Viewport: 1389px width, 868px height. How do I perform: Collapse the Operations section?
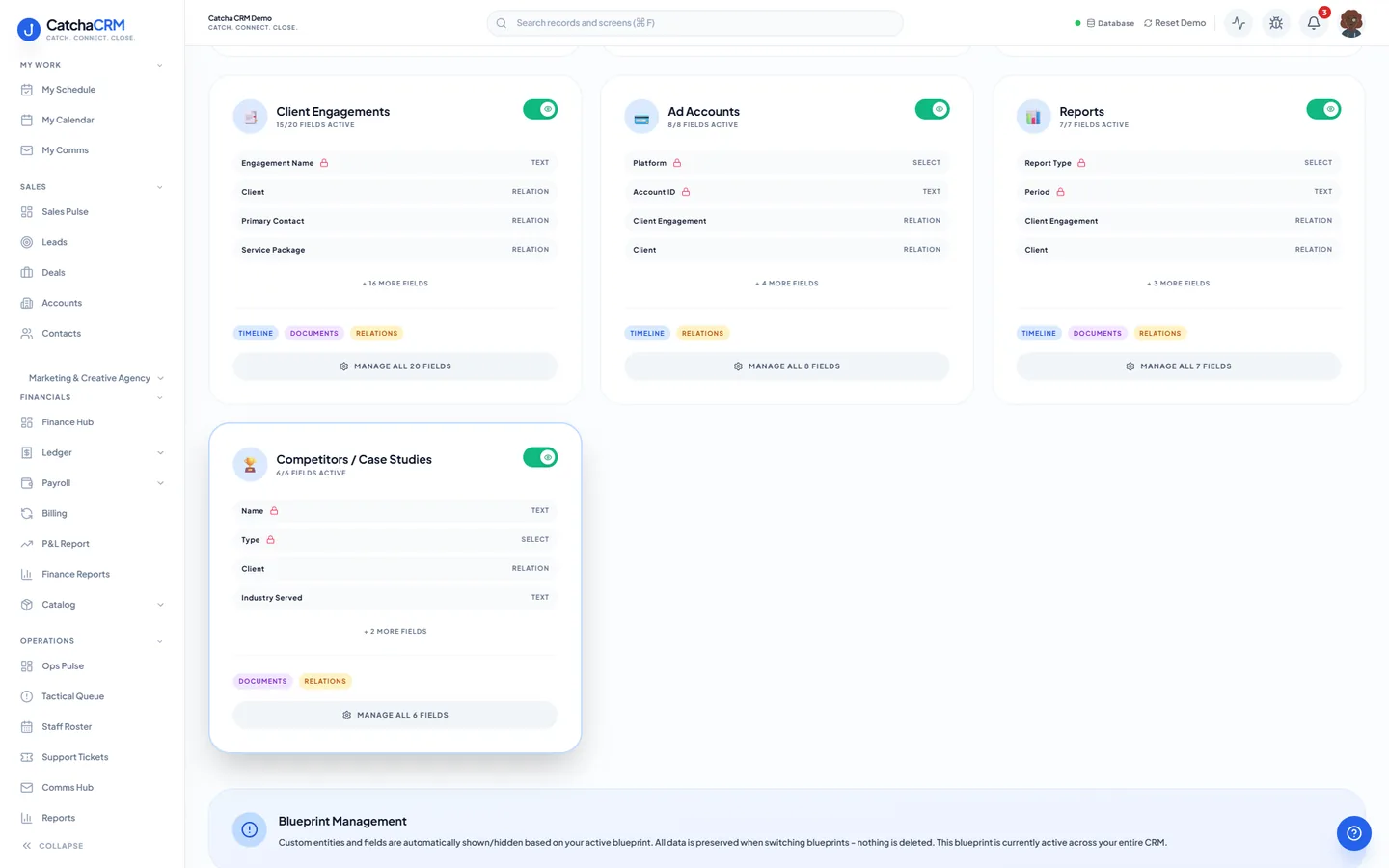[160, 641]
